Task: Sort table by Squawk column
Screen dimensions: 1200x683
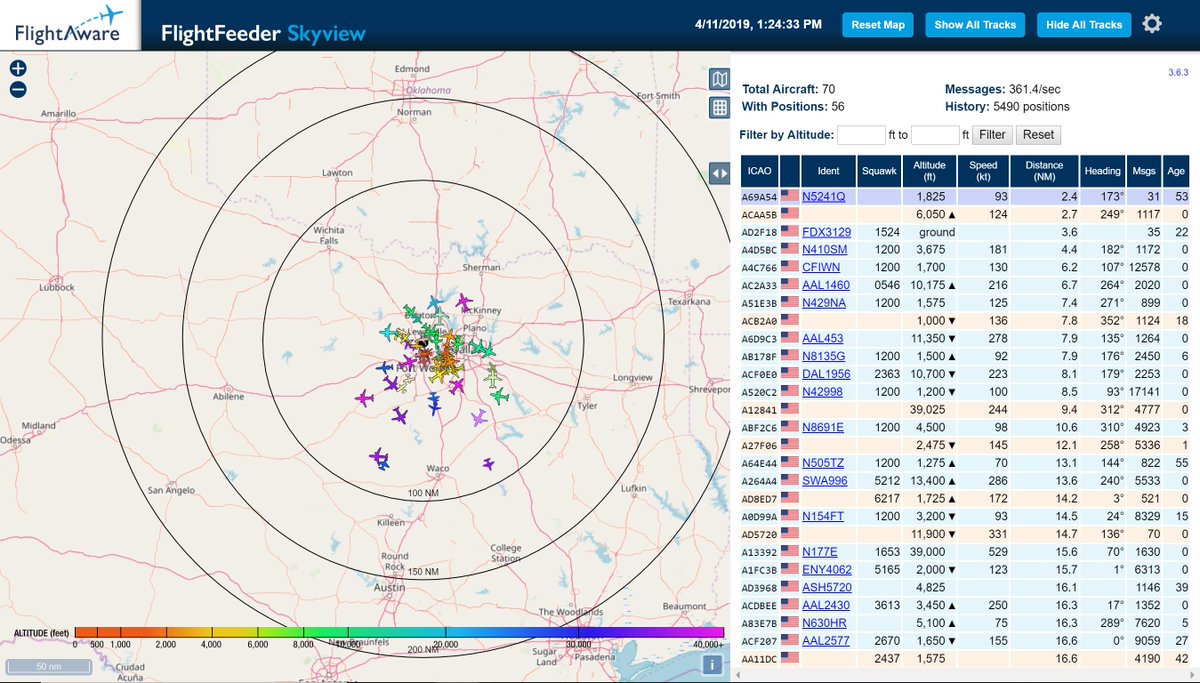Action: tap(880, 171)
